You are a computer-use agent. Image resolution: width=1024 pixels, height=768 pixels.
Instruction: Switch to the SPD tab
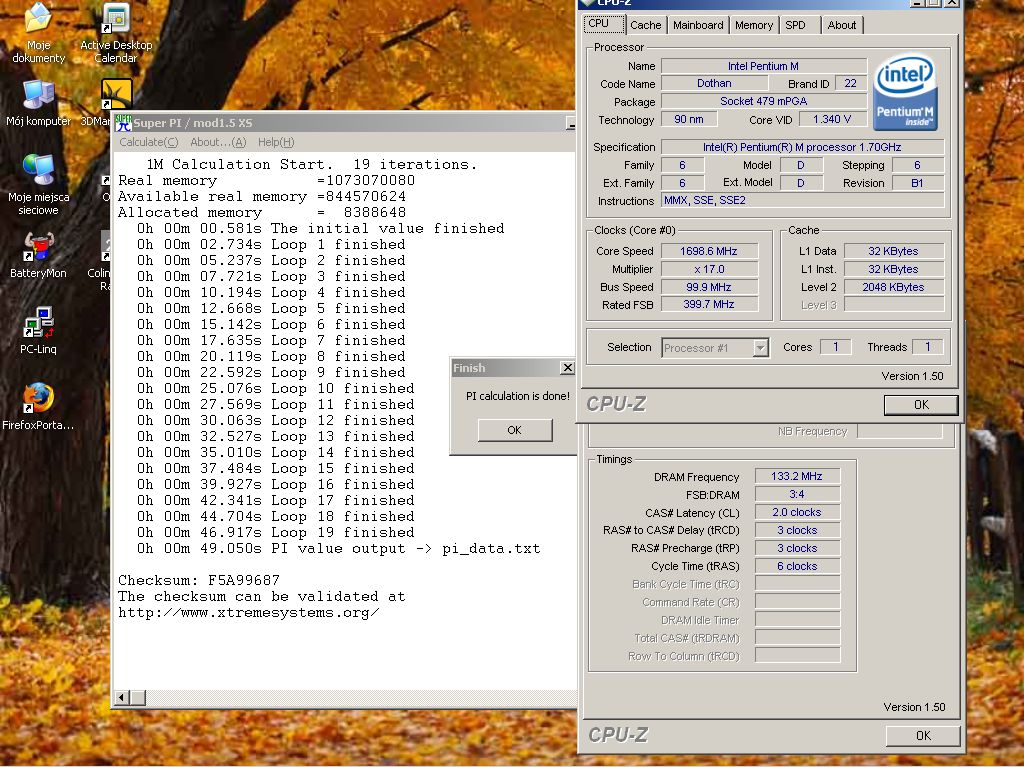click(x=795, y=25)
